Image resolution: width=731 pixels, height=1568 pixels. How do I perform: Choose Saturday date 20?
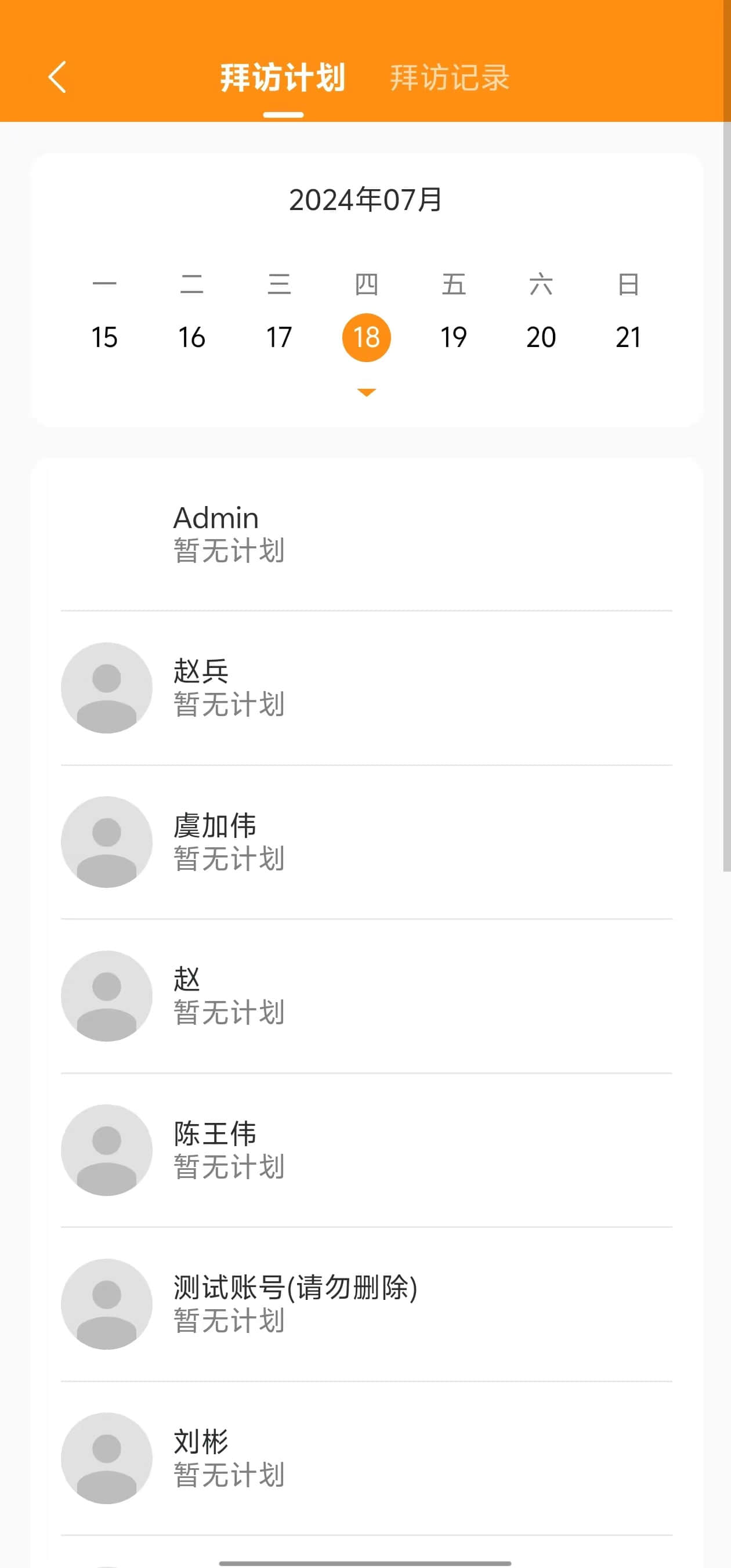point(541,337)
